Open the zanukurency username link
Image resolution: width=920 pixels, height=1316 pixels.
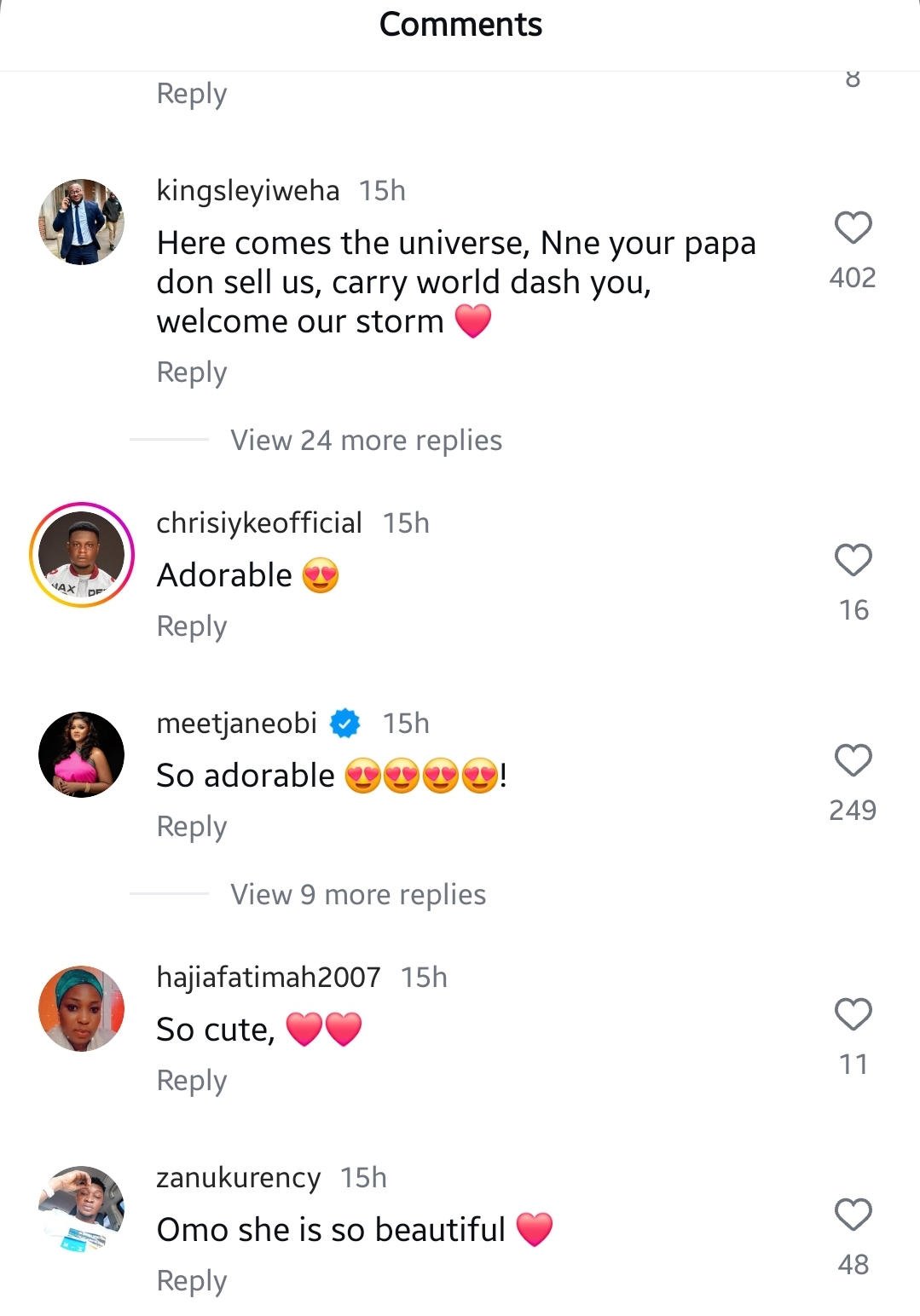(238, 1178)
